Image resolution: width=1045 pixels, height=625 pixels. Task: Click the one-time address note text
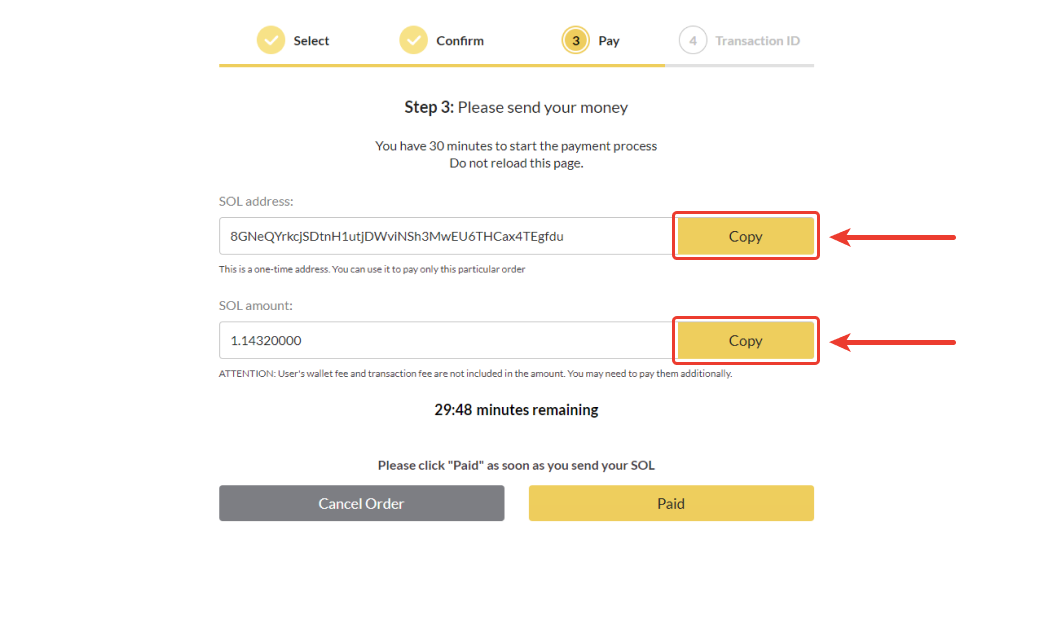coord(372,269)
